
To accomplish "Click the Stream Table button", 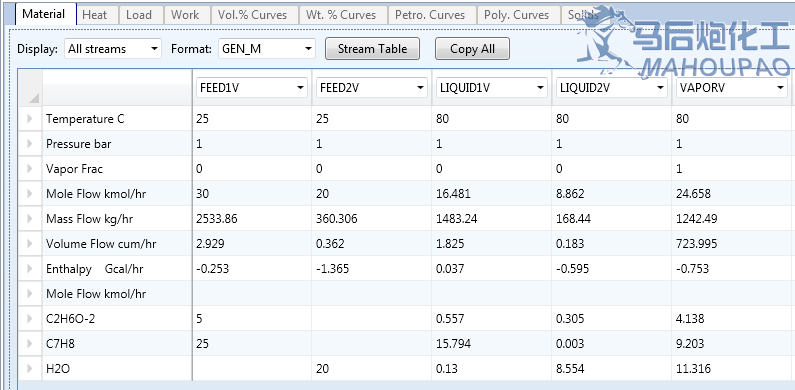I will pyautogui.click(x=372, y=49).
